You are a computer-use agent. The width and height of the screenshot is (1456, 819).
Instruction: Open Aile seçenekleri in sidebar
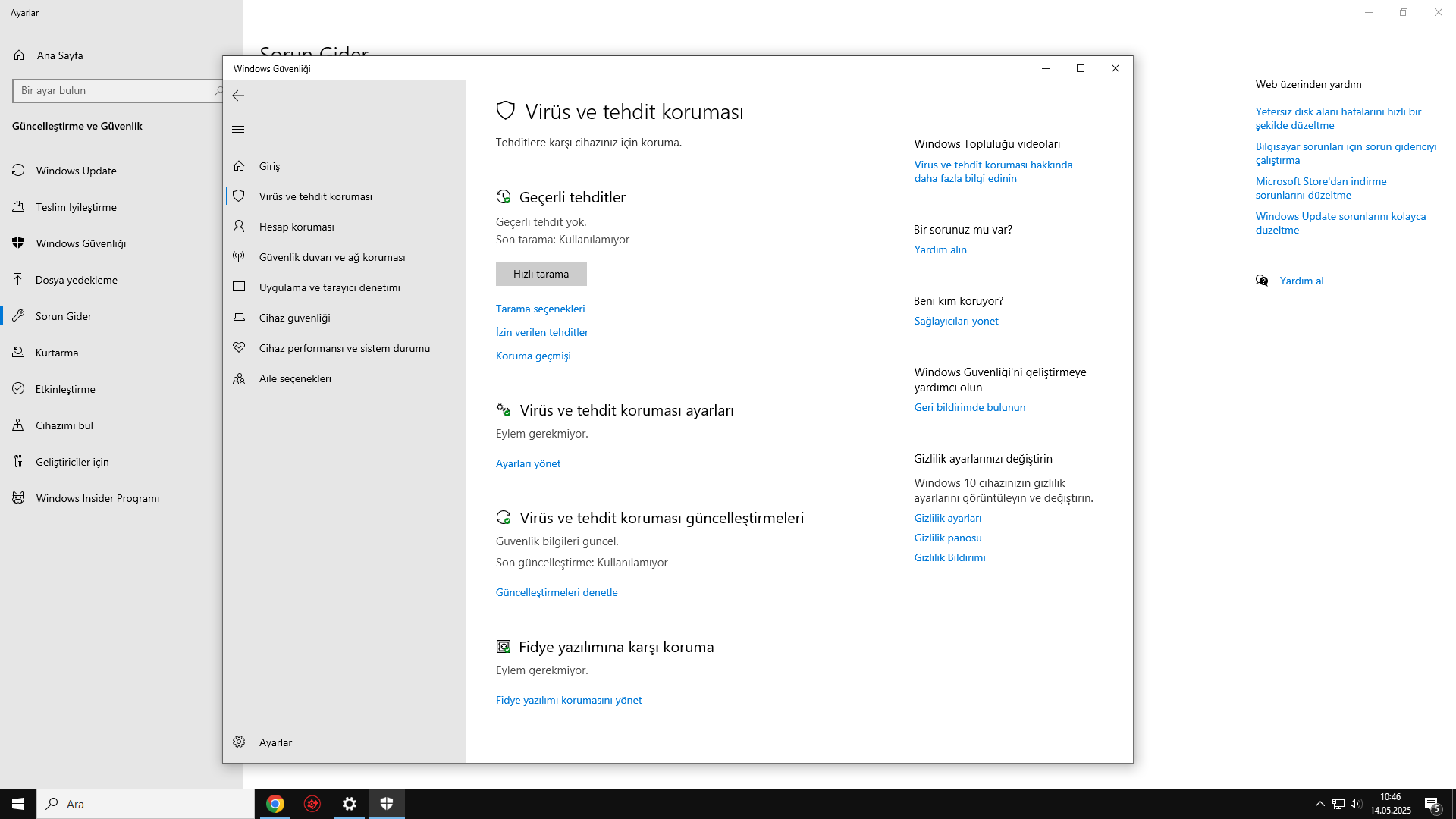294,378
